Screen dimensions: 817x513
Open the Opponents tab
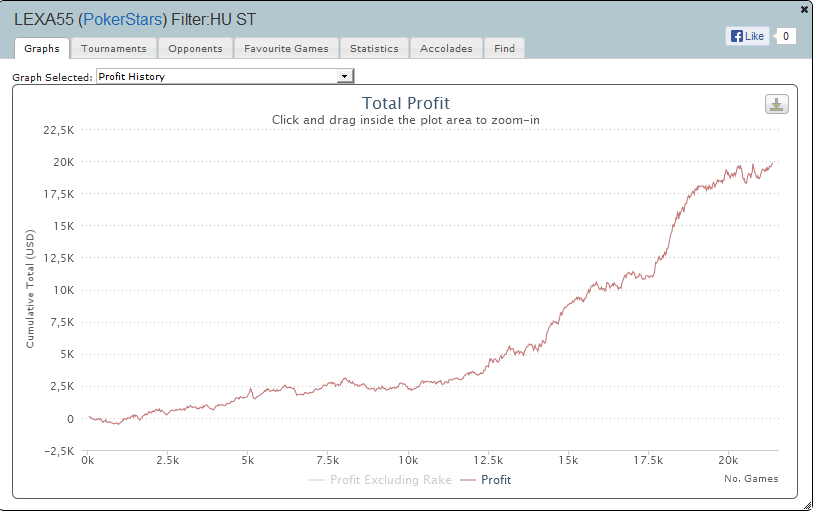pos(195,48)
